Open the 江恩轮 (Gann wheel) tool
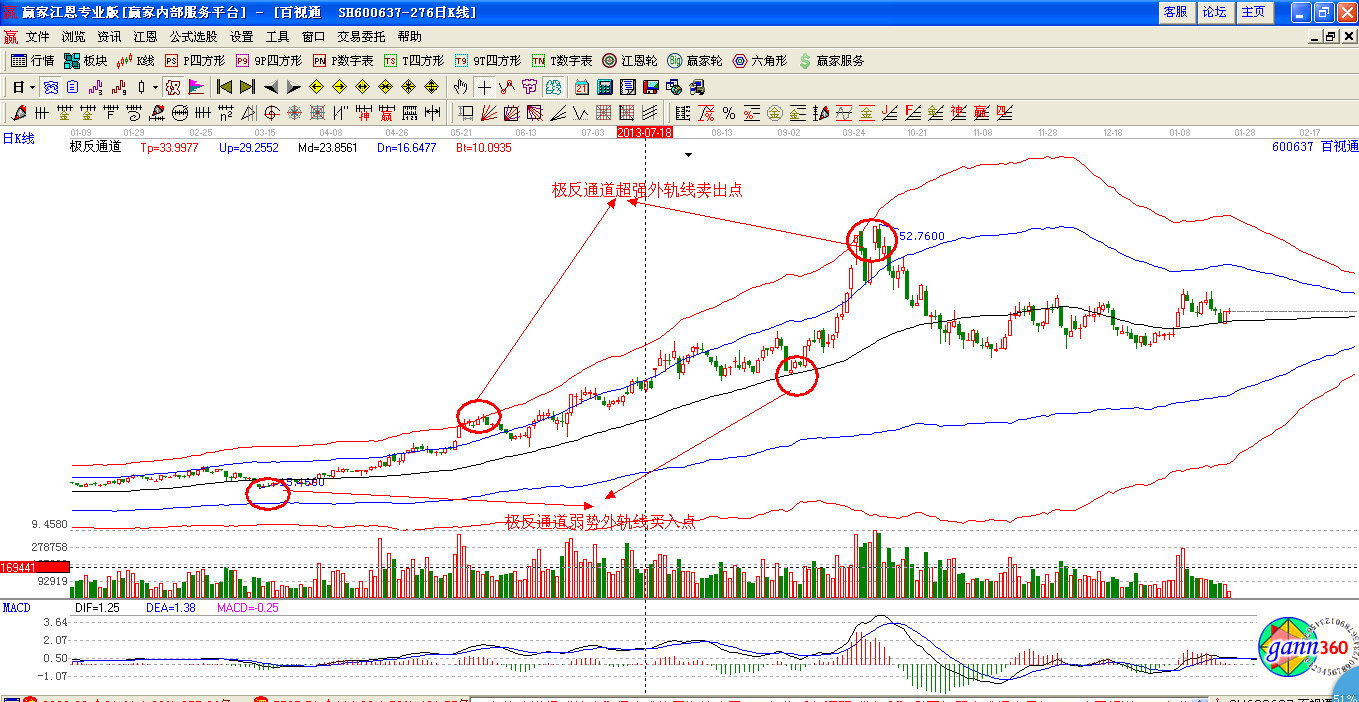The image size is (1359, 702). (x=630, y=61)
